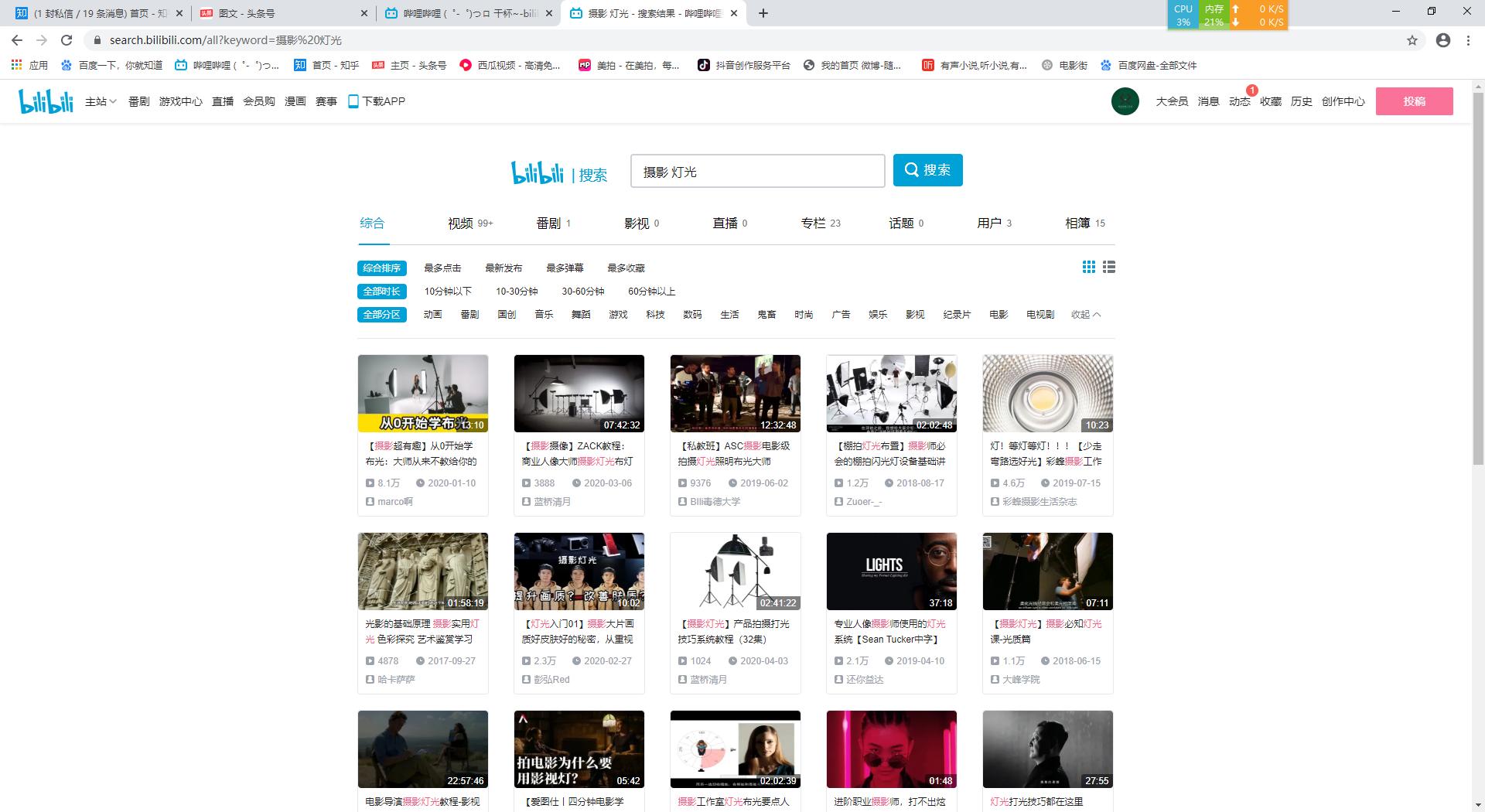Select the 10分钟以下 duration filter
The width and height of the screenshot is (1485, 812).
(447, 292)
